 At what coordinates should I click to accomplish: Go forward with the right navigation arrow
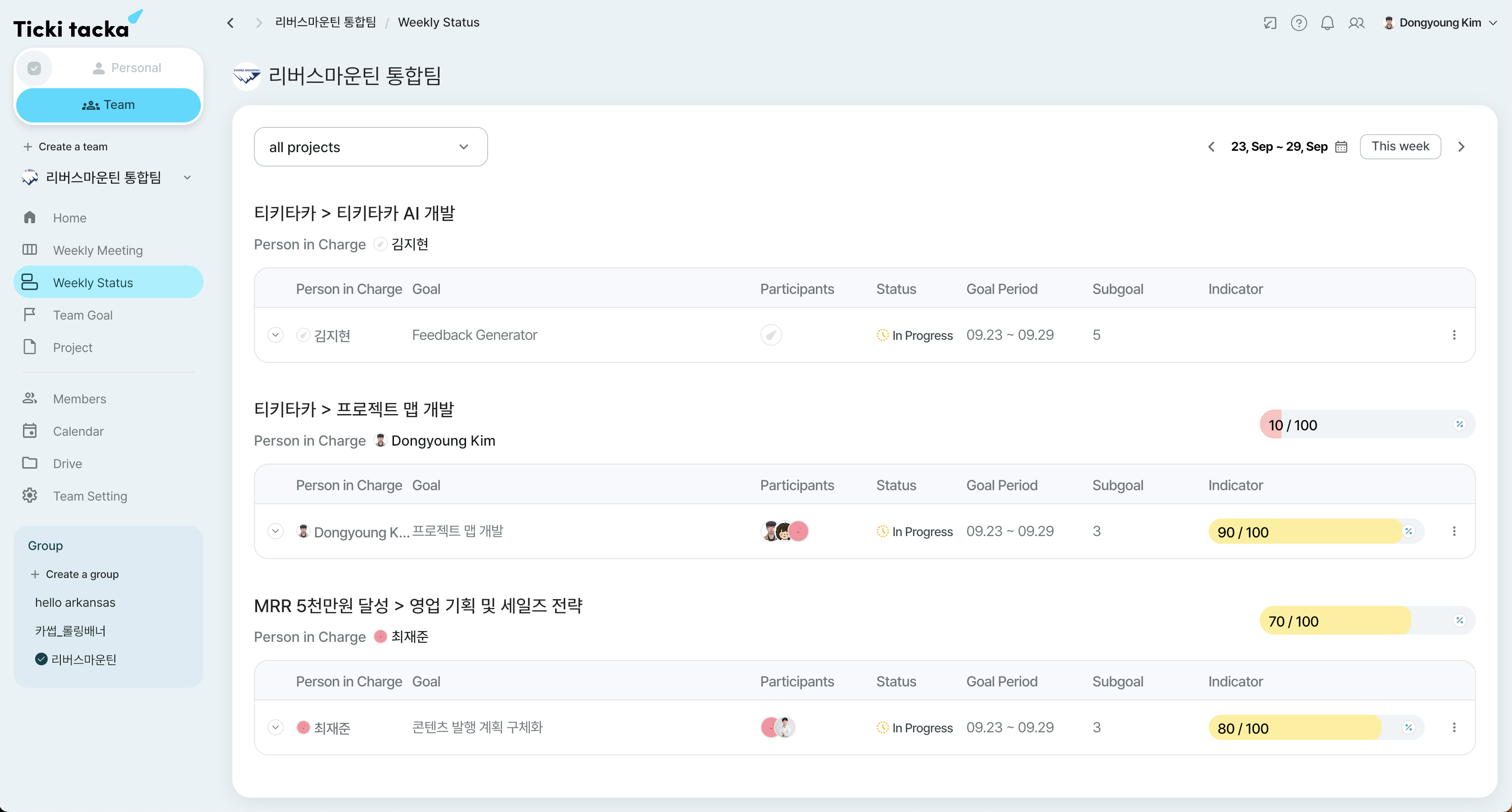click(x=258, y=23)
